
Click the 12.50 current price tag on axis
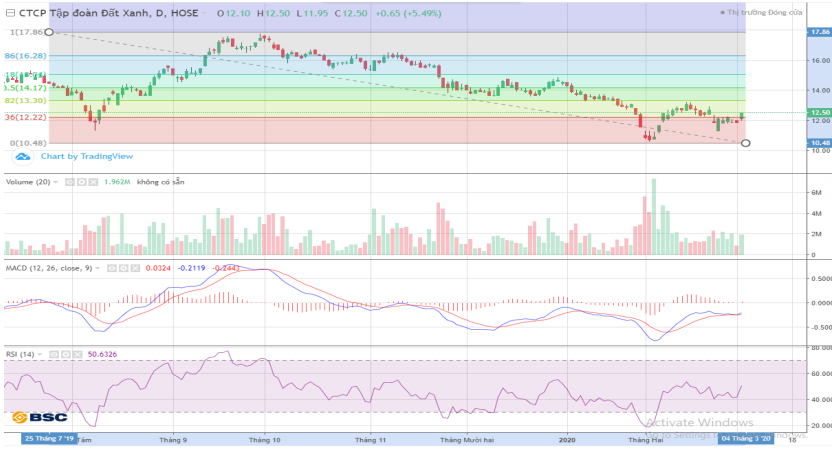point(820,112)
